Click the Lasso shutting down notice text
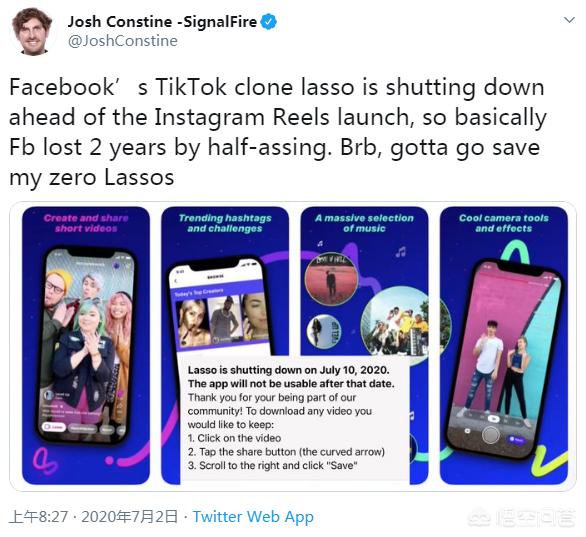 click(x=291, y=418)
